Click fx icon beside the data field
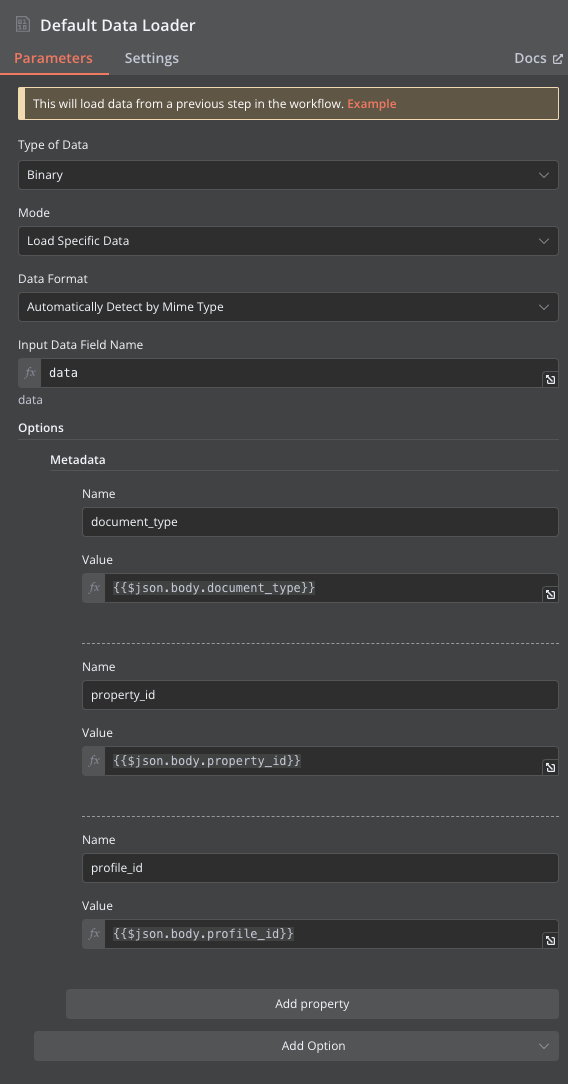This screenshot has width=568, height=1084. (x=30, y=373)
